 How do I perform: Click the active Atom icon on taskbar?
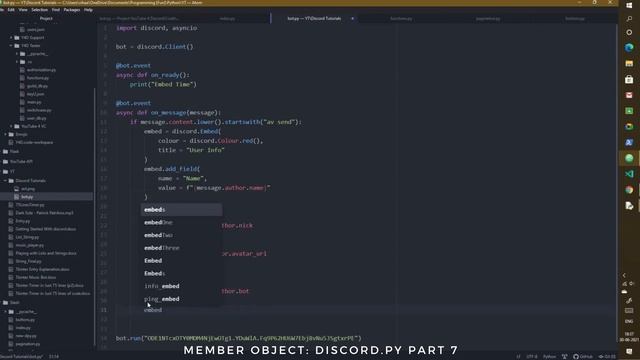click(629, 158)
